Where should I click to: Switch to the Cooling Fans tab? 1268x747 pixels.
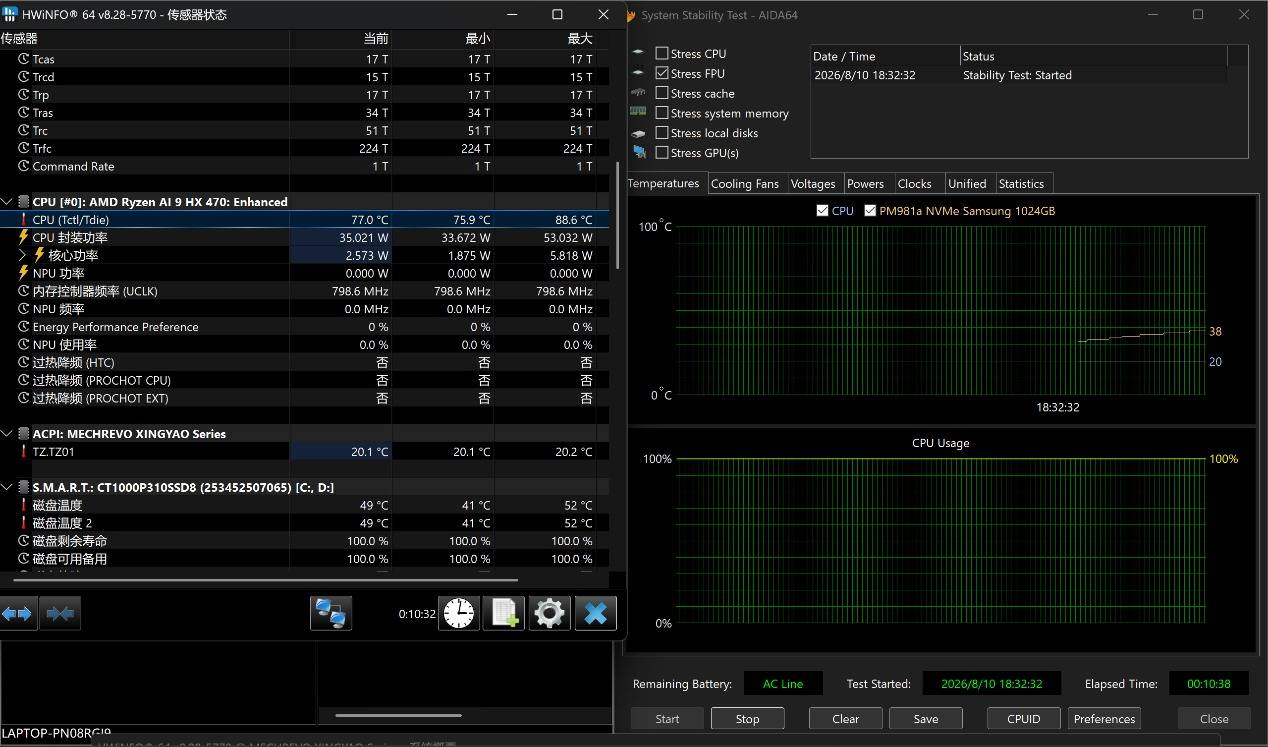(744, 184)
